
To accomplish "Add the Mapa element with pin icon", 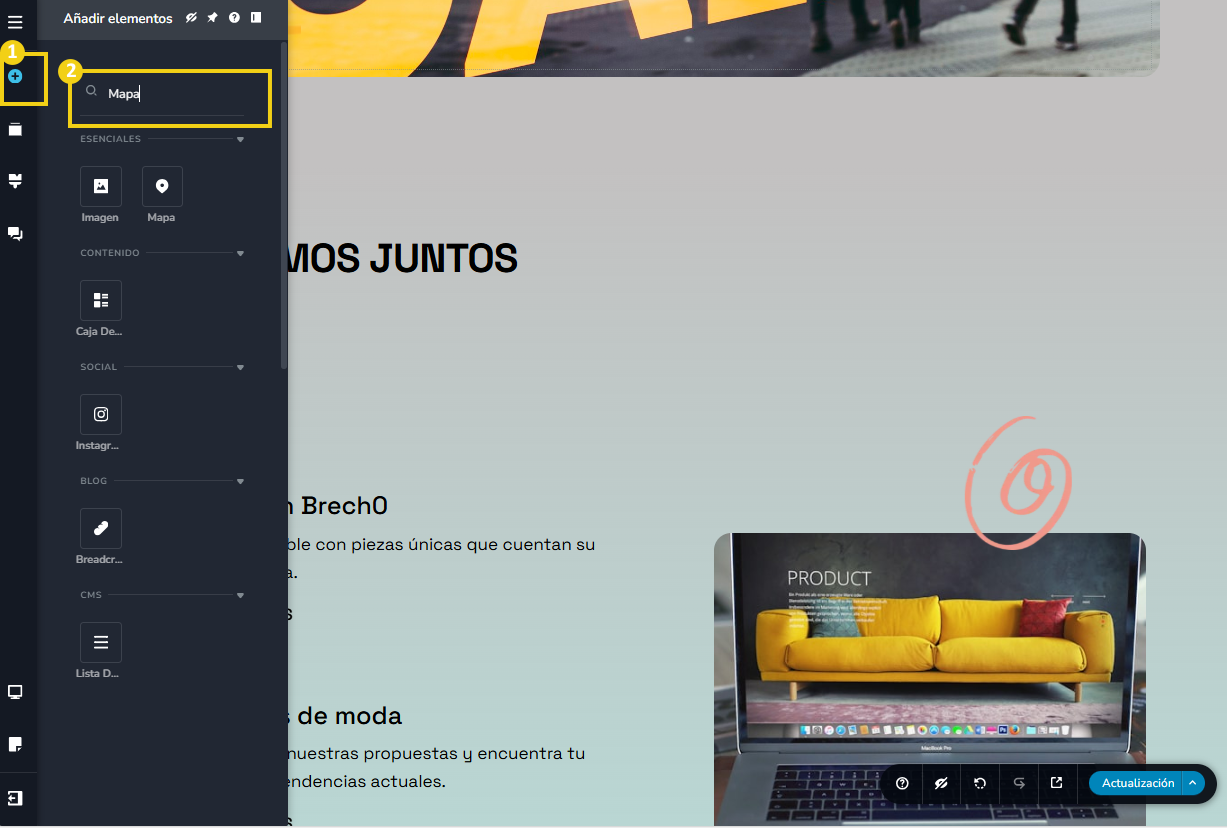I will [x=162, y=187].
